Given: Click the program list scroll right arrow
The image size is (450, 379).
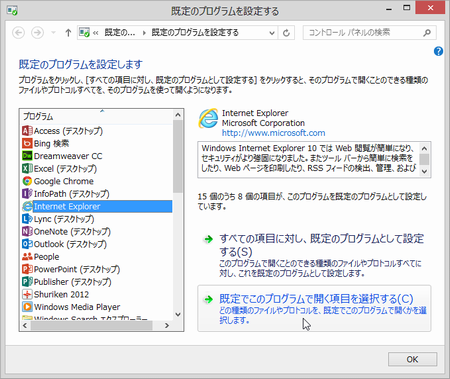Looking at the screenshot, I should coord(167,326).
